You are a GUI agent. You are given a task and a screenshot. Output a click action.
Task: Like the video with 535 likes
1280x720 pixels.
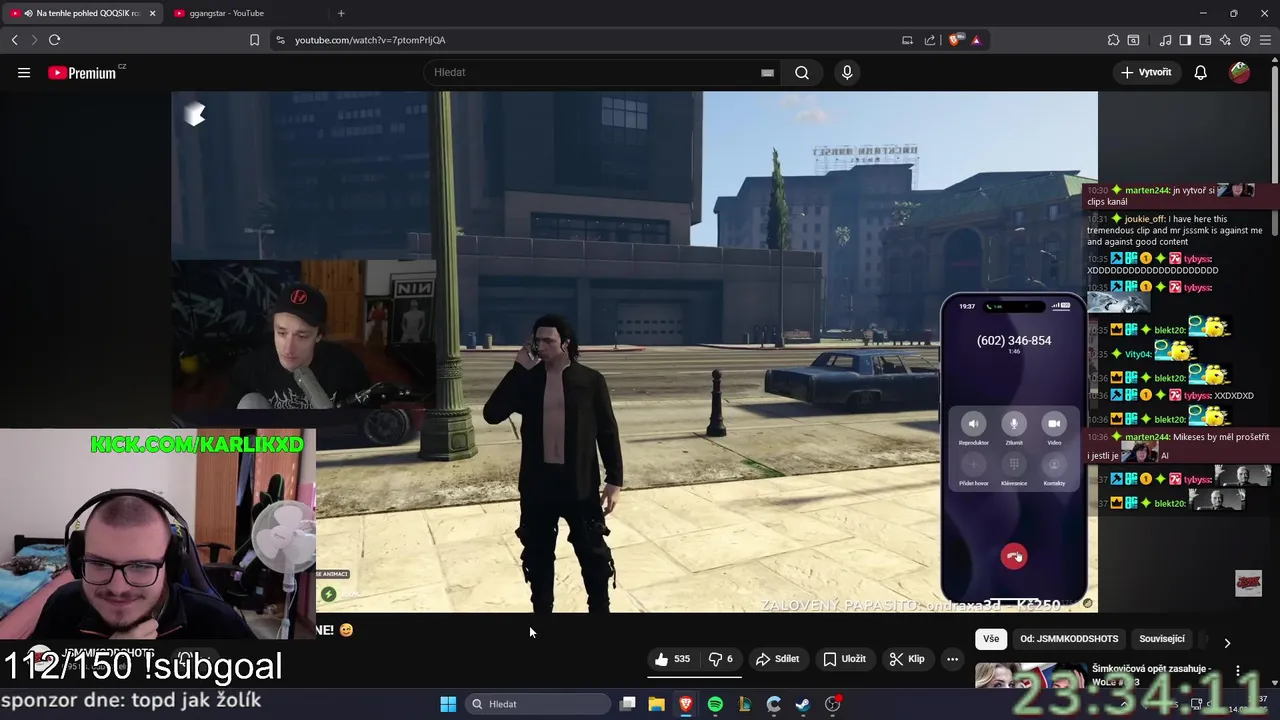point(672,659)
